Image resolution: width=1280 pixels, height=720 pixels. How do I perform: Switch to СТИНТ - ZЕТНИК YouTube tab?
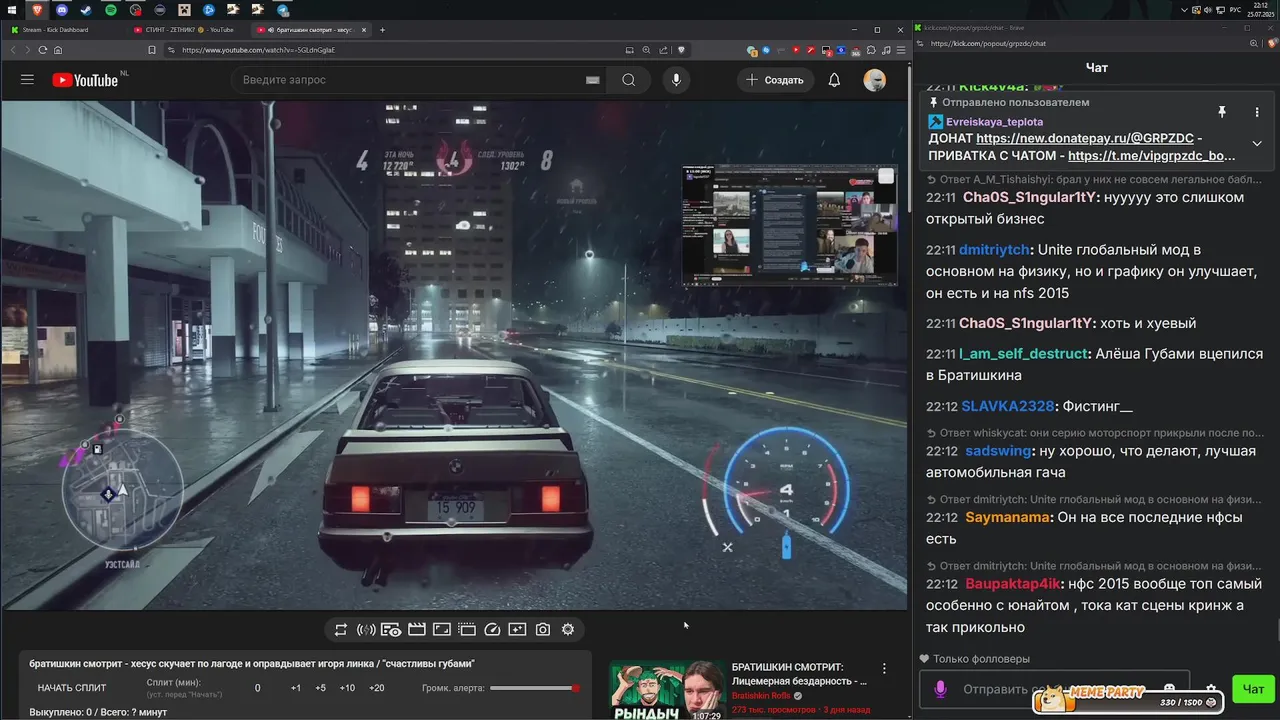pos(190,30)
